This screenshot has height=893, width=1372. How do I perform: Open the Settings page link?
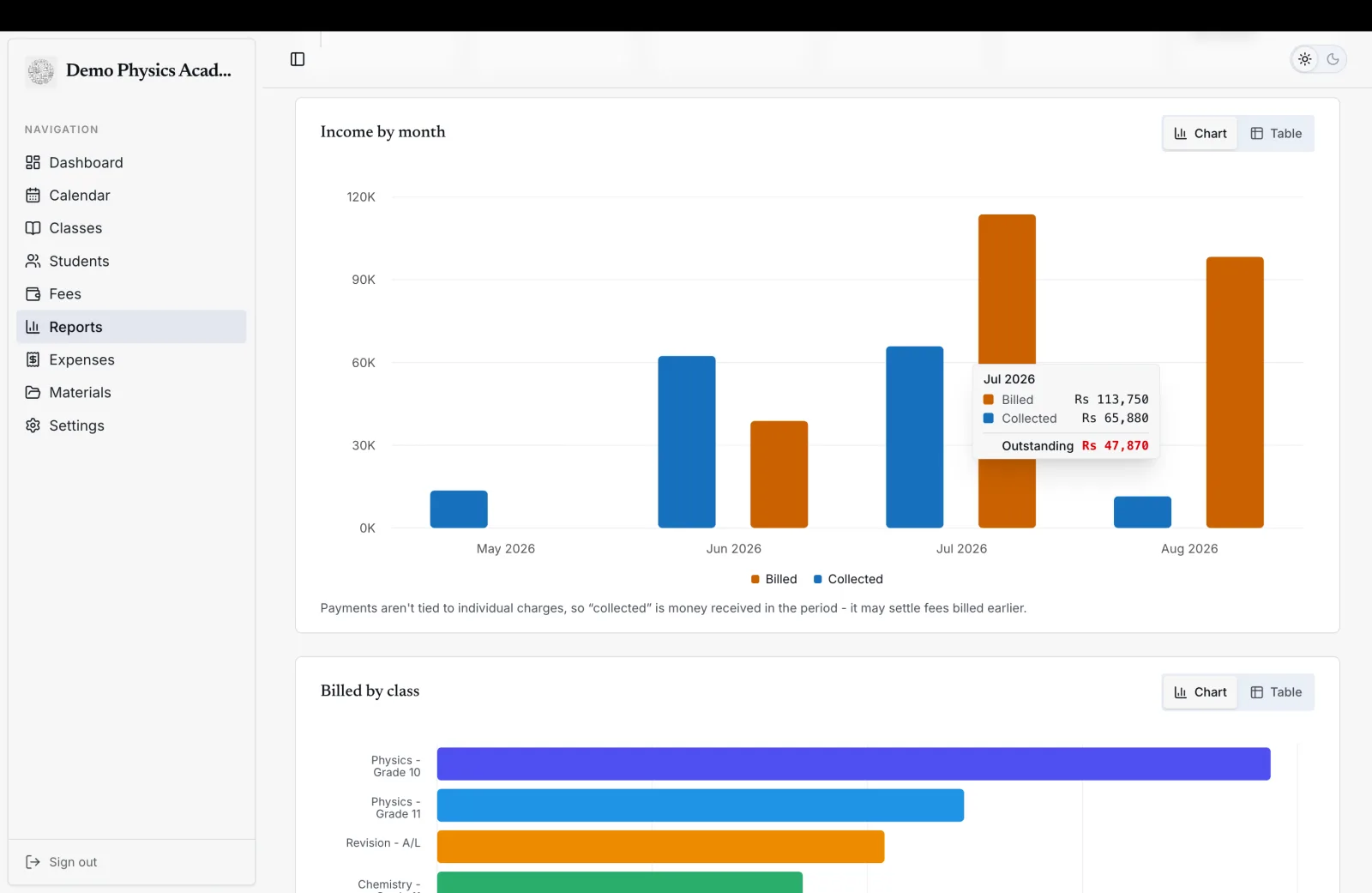point(131,425)
